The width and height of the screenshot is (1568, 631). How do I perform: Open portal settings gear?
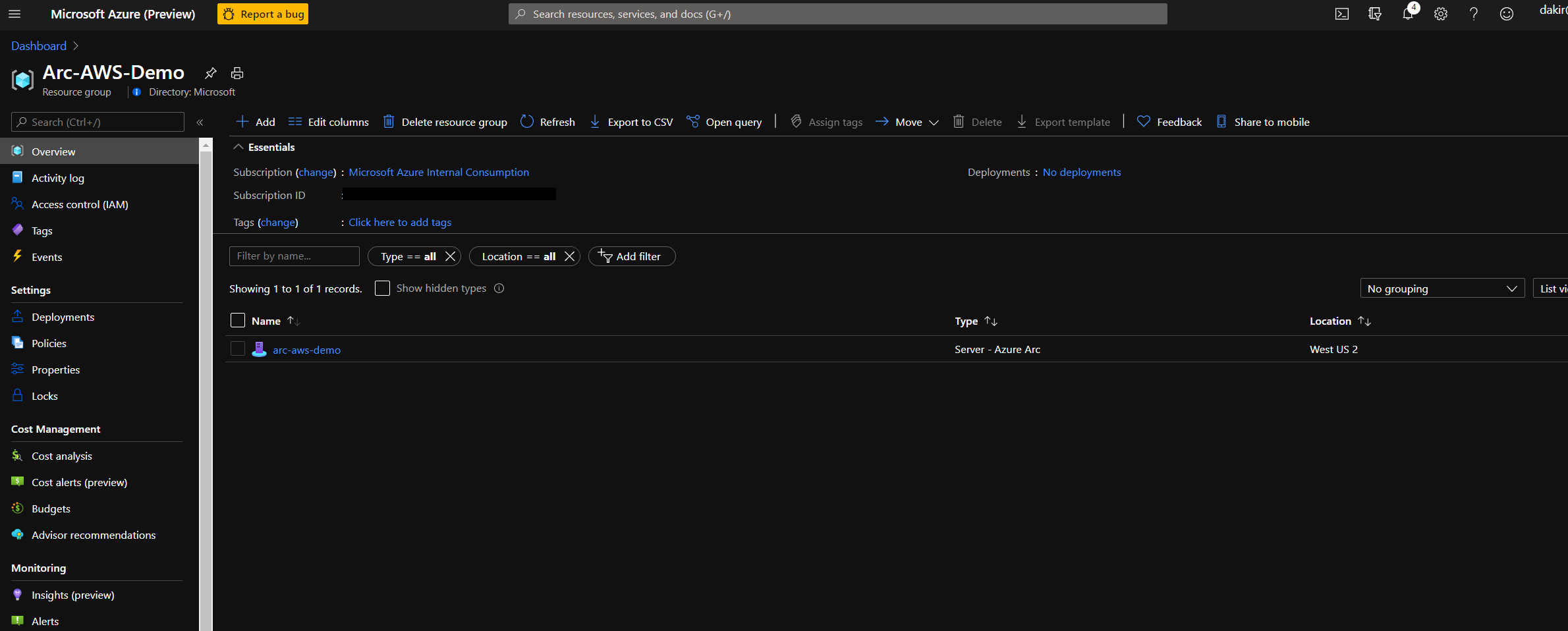coord(1441,14)
